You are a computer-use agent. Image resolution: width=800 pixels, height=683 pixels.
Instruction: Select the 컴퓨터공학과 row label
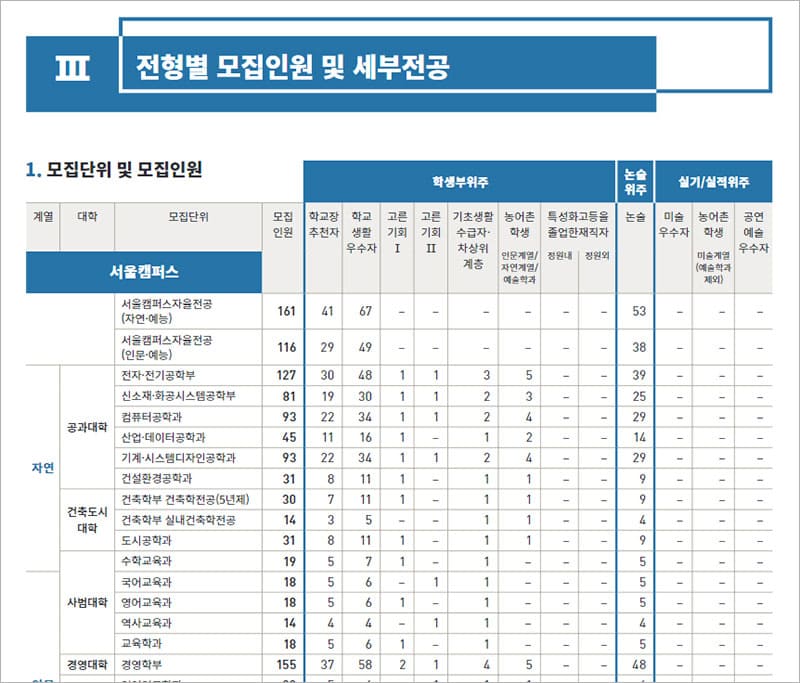pyautogui.click(x=151, y=416)
